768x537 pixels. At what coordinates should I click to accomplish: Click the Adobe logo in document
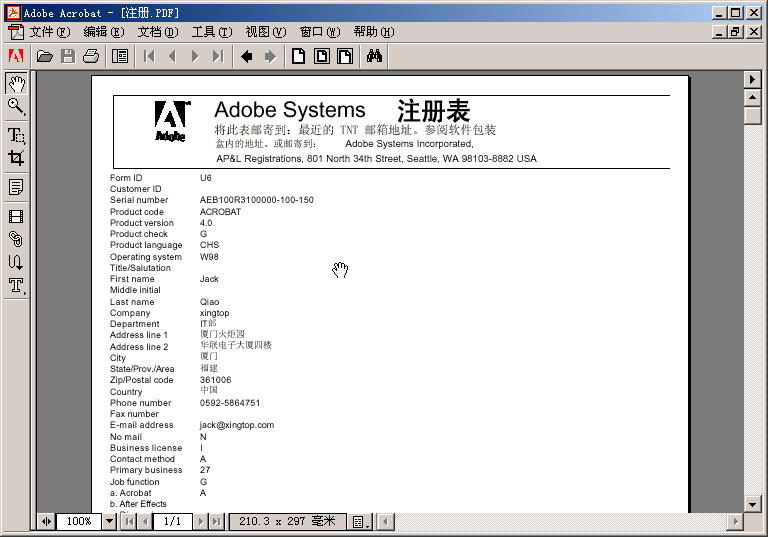[x=171, y=122]
